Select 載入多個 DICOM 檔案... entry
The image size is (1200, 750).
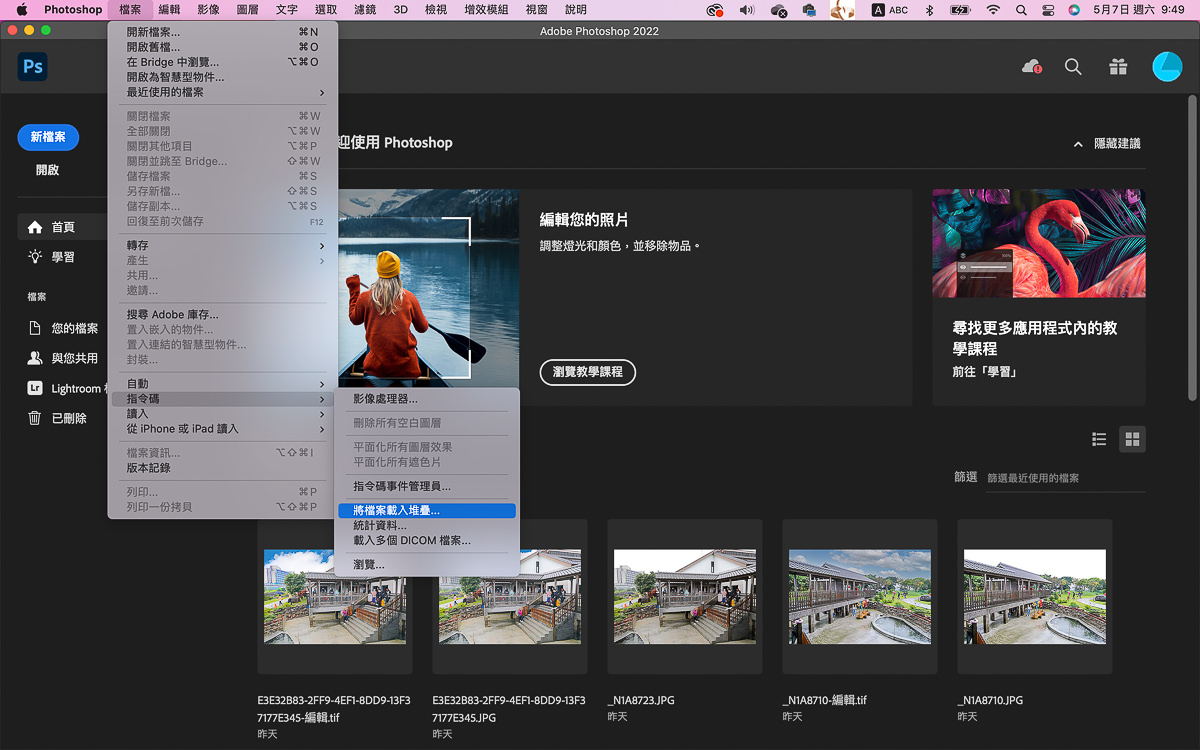(x=427, y=541)
